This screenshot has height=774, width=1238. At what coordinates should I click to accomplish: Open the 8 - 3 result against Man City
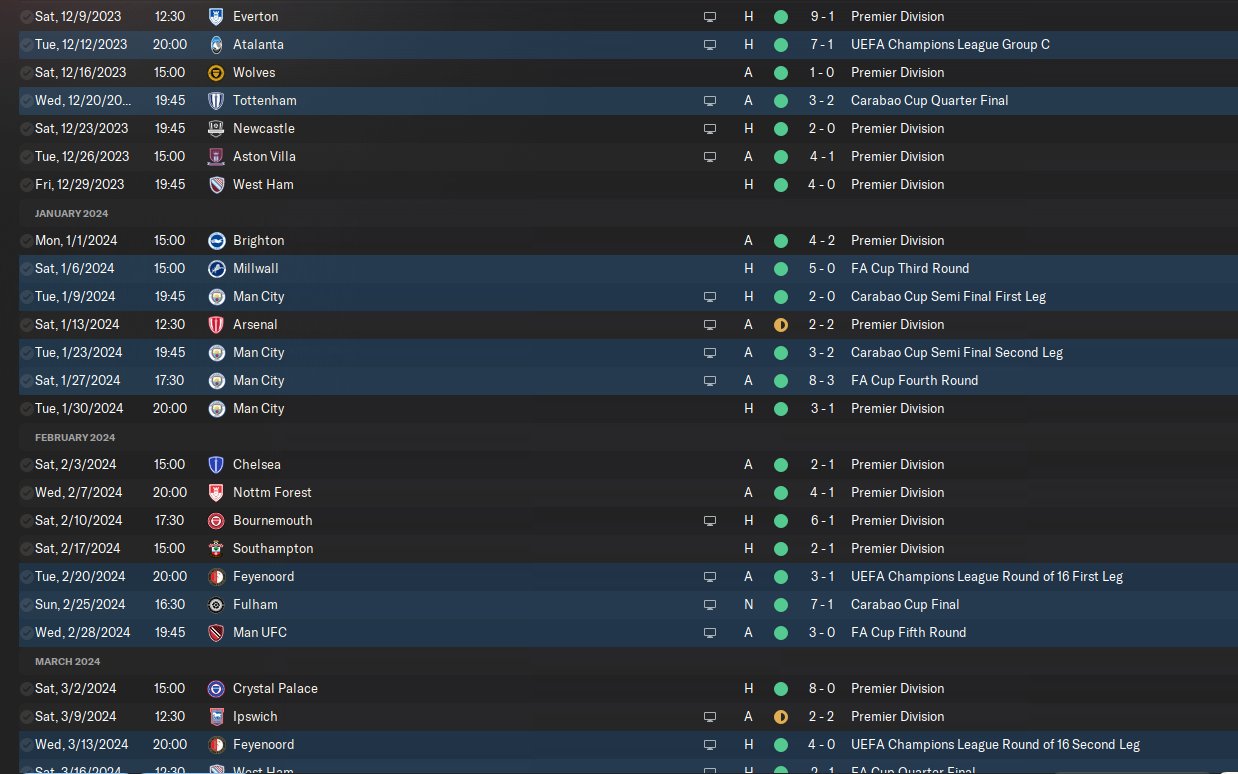click(x=822, y=381)
